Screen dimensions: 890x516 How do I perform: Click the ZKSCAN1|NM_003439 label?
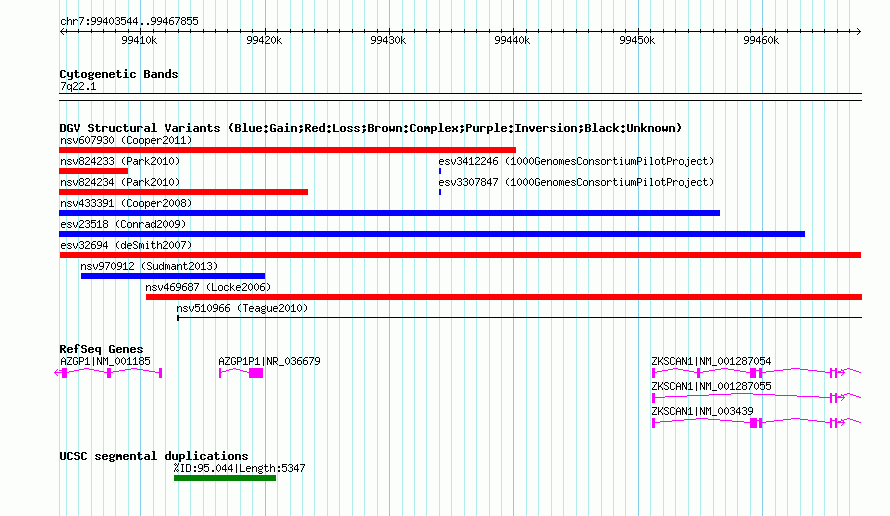click(702, 411)
